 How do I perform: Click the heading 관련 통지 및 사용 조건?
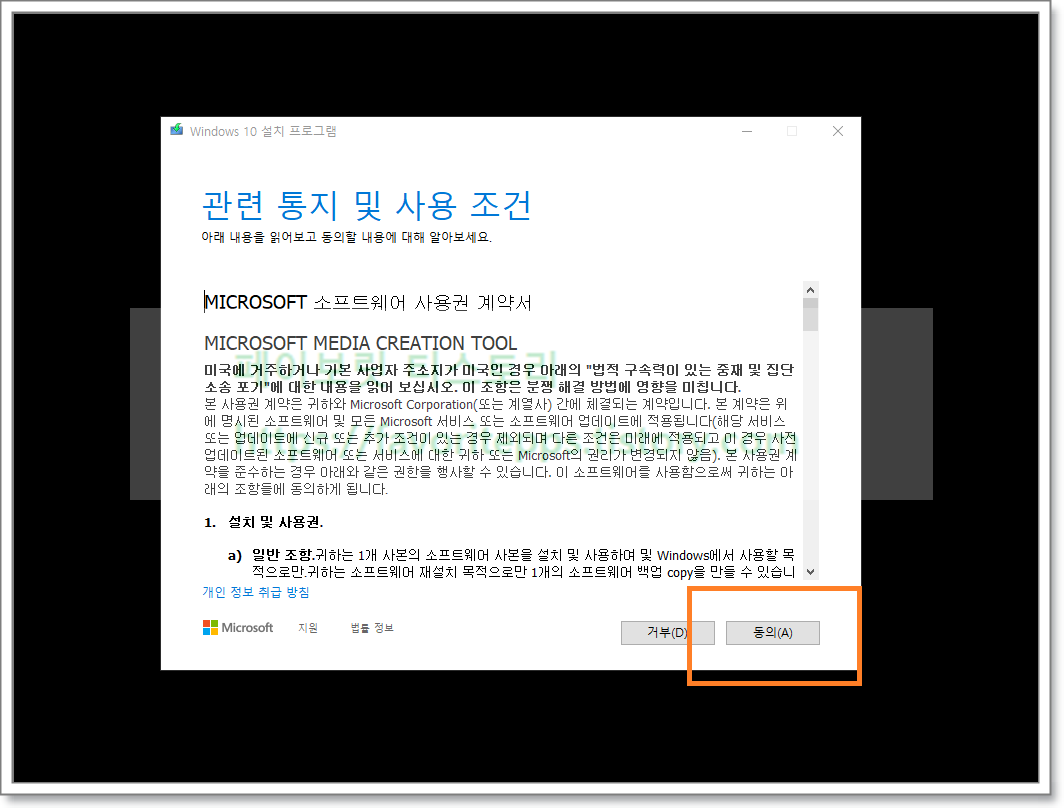point(366,206)
